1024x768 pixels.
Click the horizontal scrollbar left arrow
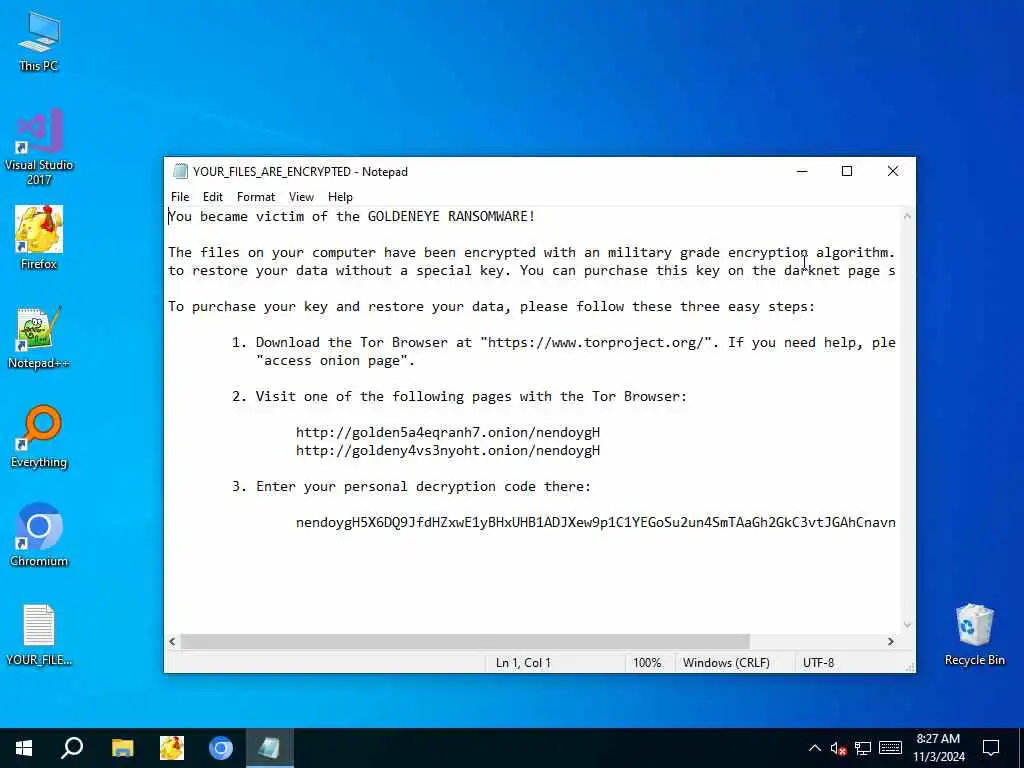tap(172, 641)
